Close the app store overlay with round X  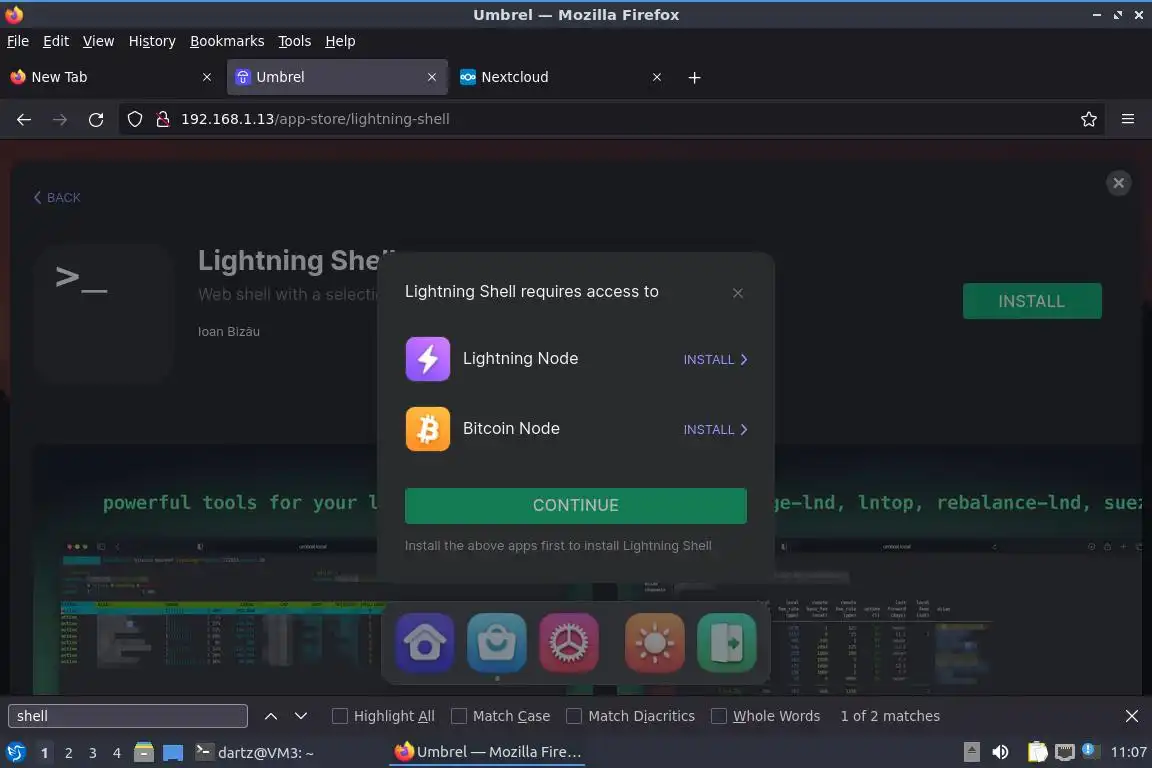pyautogui.click(x=1118, y=183)
